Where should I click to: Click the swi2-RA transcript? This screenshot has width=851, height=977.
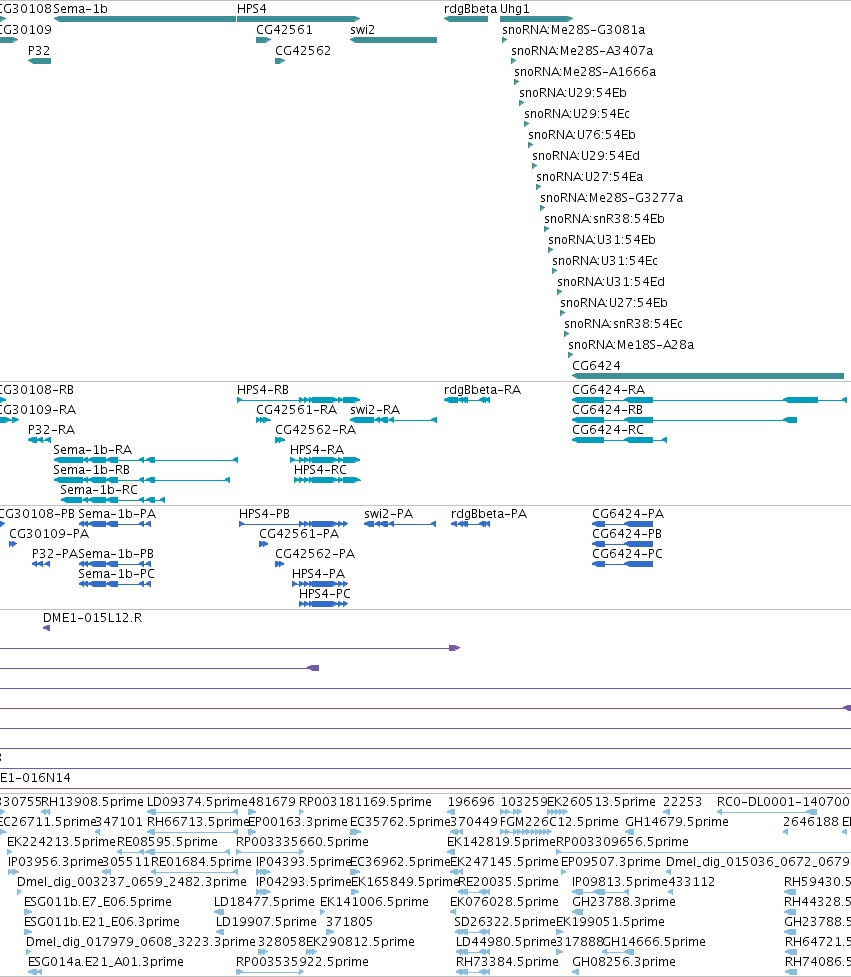click(393, 420)
